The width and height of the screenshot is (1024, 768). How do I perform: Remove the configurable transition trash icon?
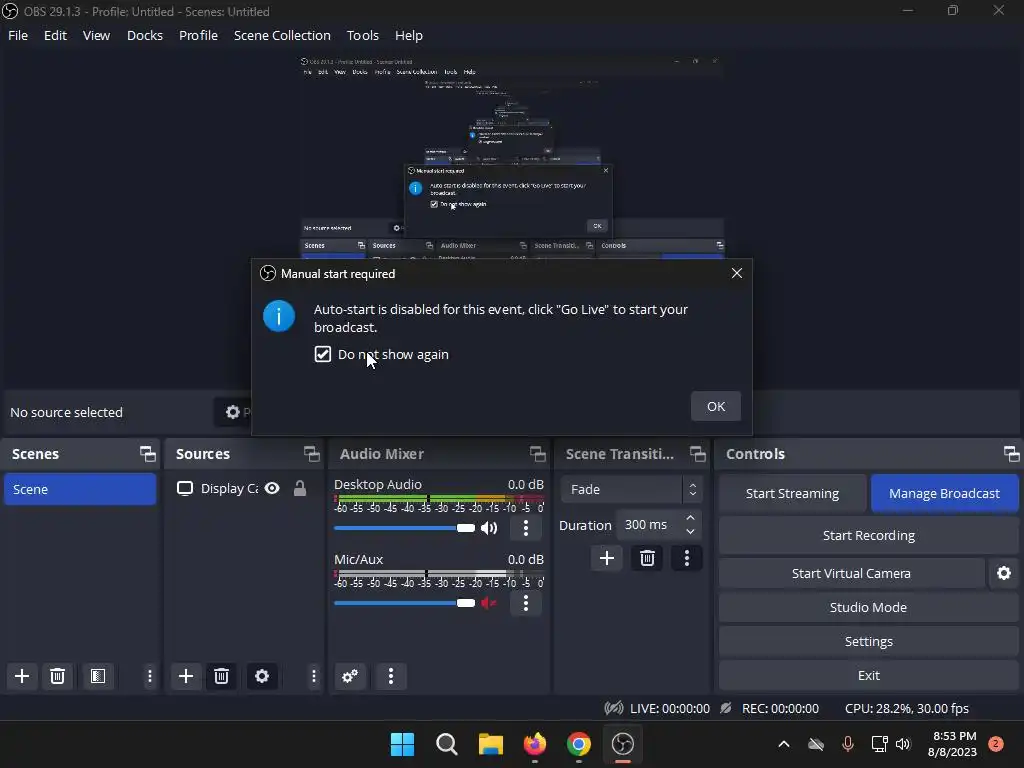click(647, 558)
